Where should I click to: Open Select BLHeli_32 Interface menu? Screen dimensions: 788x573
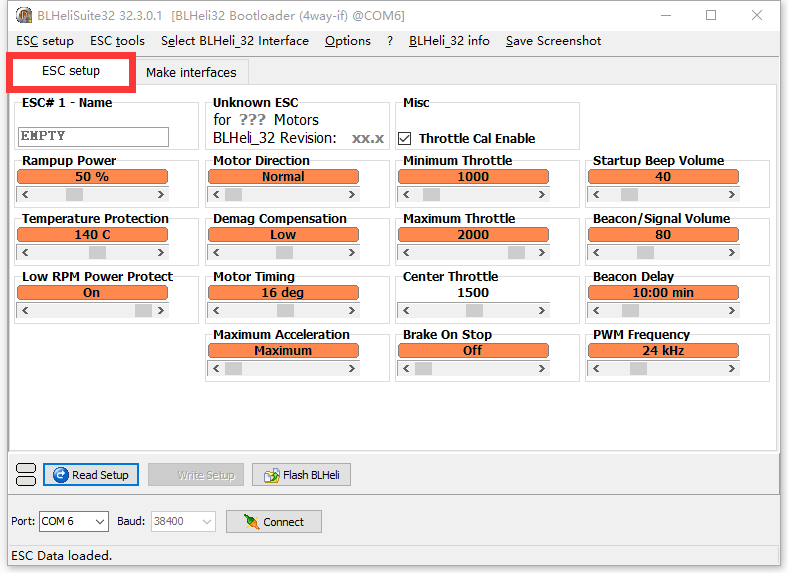(235, 41)
